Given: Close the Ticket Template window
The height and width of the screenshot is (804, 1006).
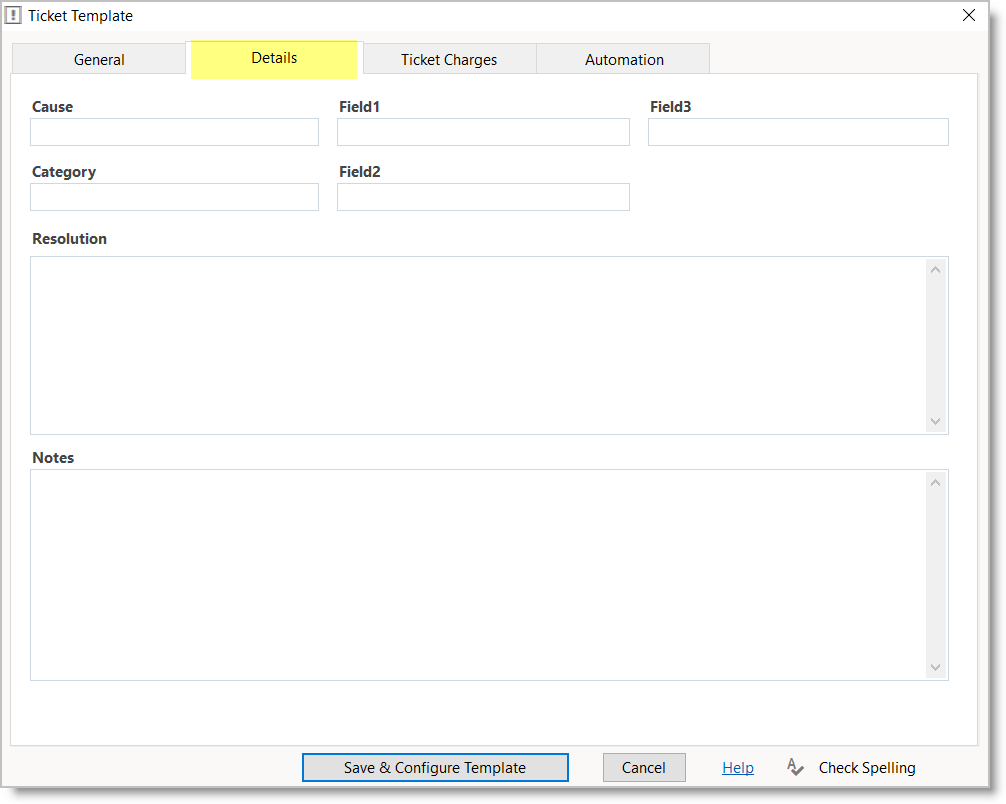Looking at the screenshot, I should coord(968,15).
